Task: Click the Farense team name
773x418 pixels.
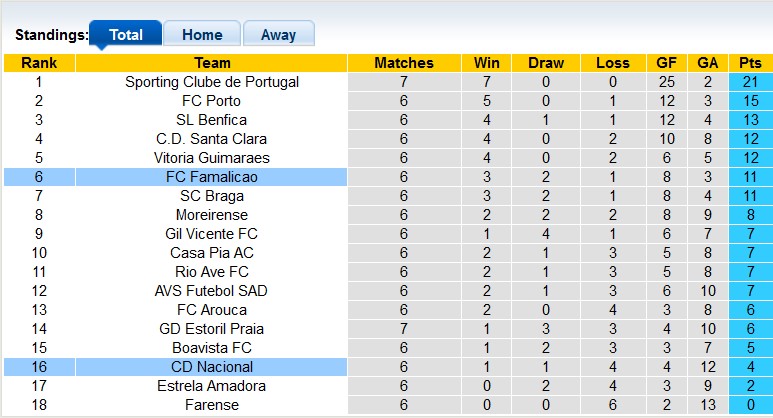Action: pos(212,405)
